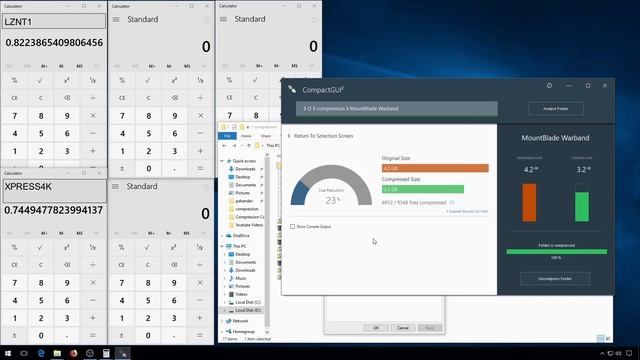Screen dimensions: 640x360
Task: Open history icon of calculator beside LZNT1 calculator
Action: click(x=207, y=20)
